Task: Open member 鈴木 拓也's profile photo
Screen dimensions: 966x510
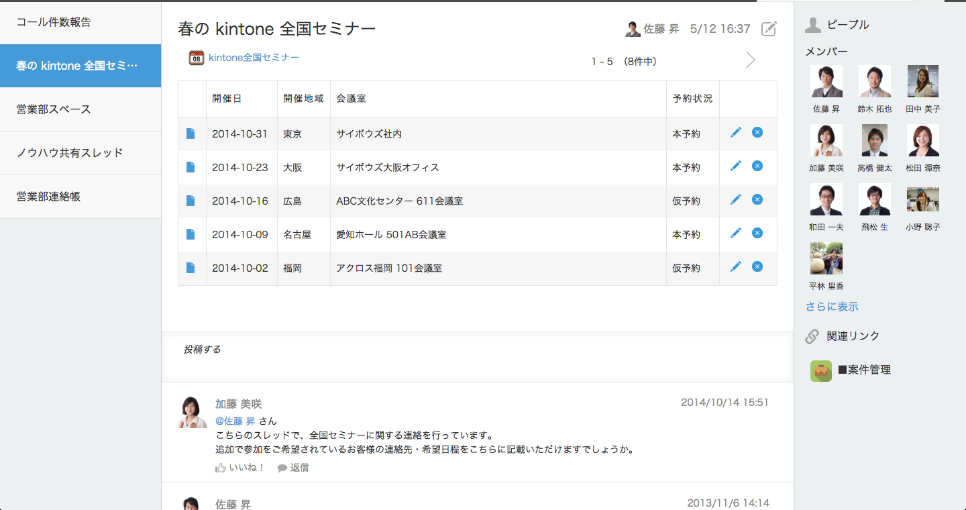Action: pos(875,81)
